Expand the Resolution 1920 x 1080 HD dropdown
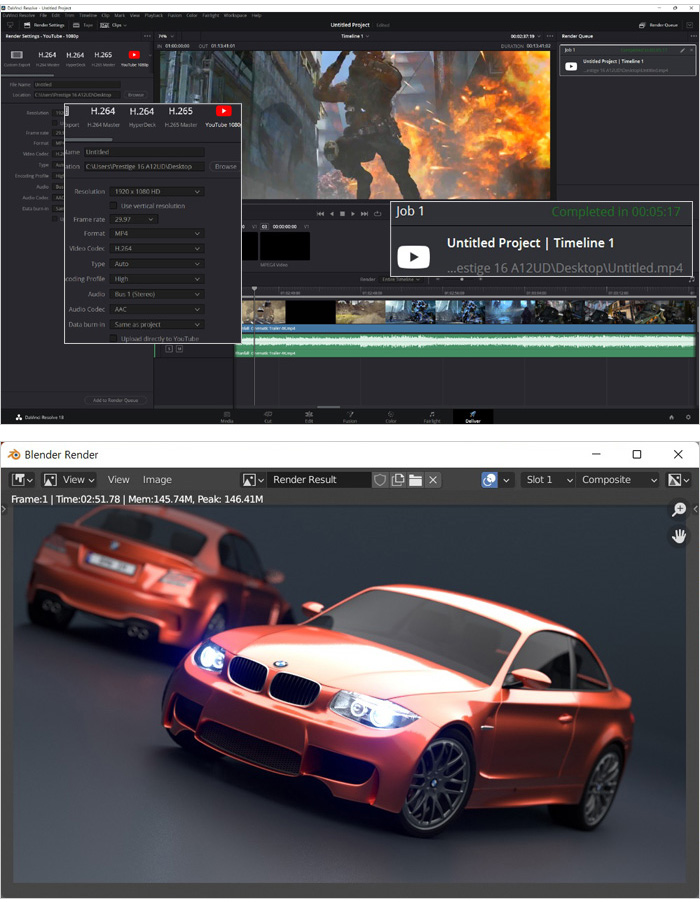700x902 pixels. pos(156,192)
